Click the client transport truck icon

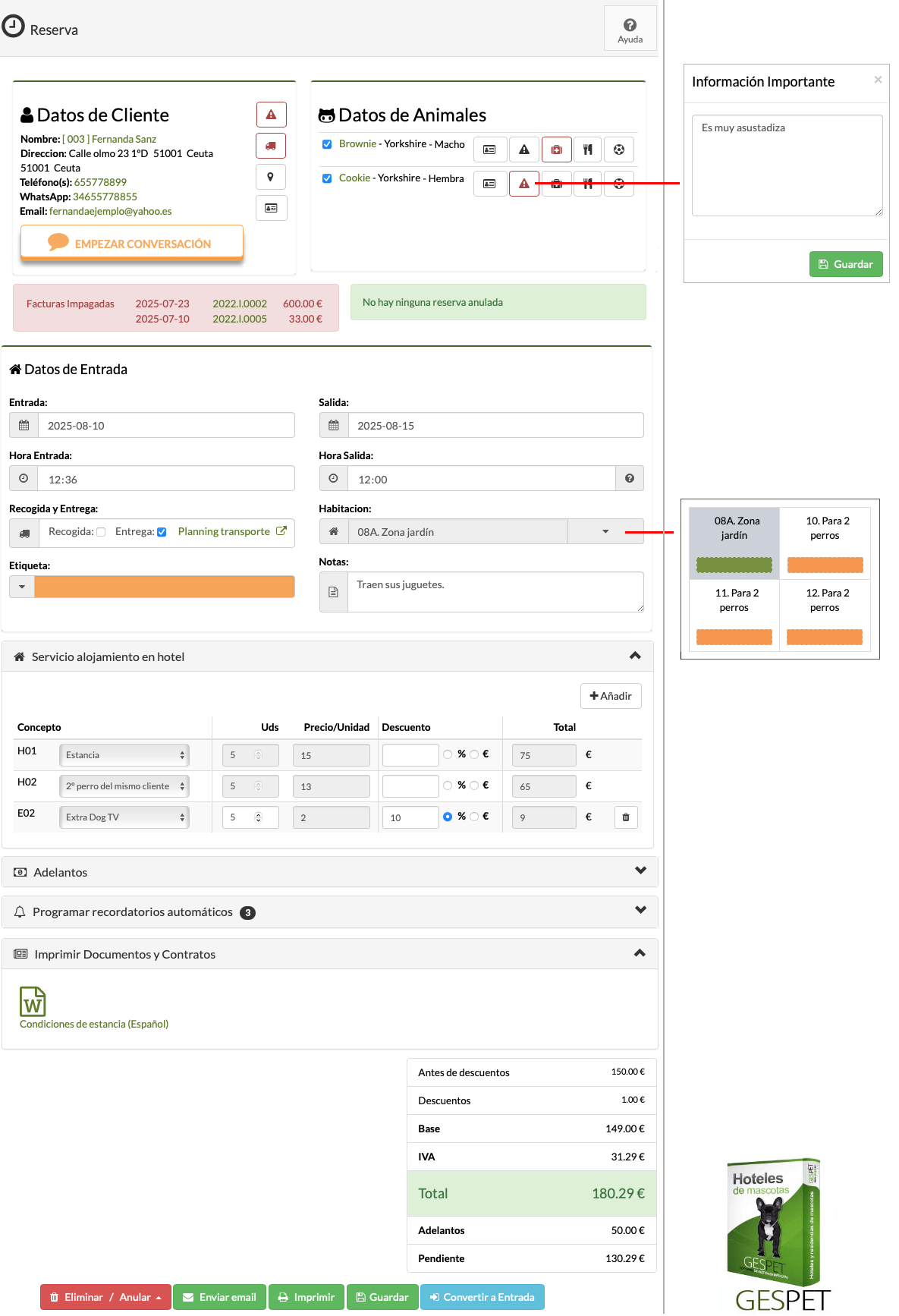(271, 146)
